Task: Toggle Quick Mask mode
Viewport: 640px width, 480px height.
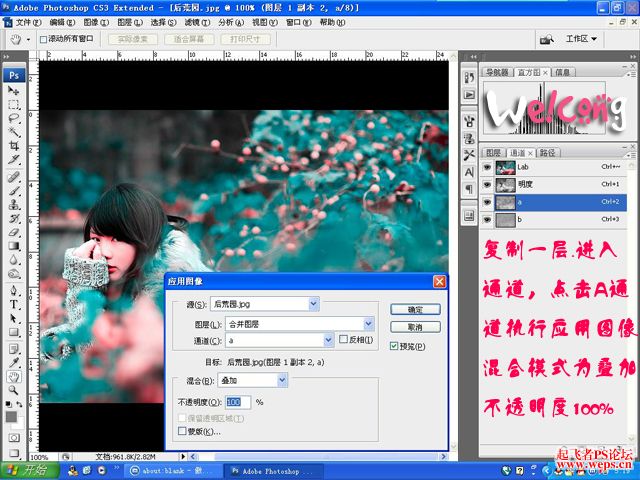Action: [x=14, y=438]
